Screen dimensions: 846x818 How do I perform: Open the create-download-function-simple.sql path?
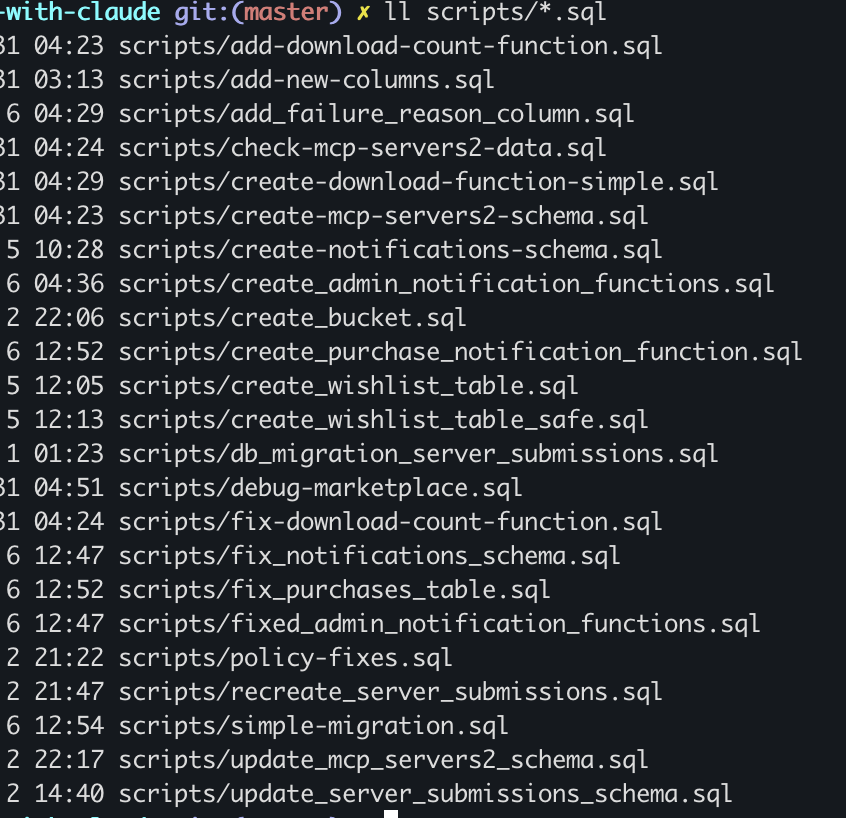click(418, 182)
